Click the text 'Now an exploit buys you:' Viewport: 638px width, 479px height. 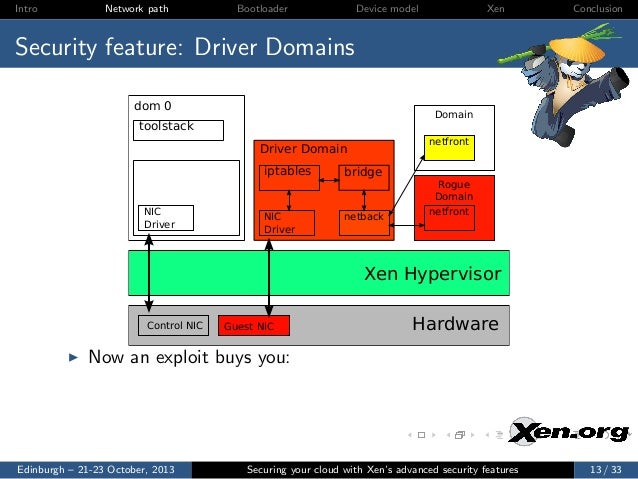pyautogui.click(x=189, y=357)
